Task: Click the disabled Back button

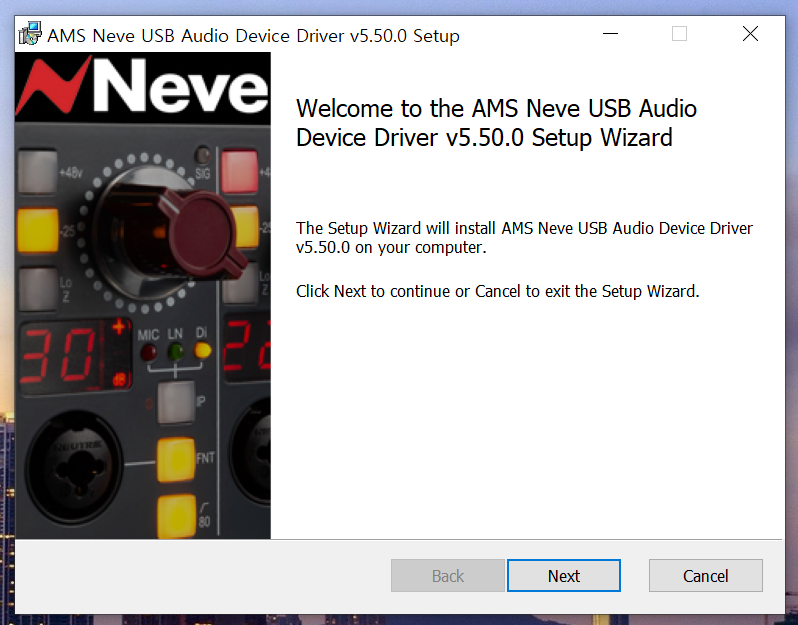Action: coord(448,576)
